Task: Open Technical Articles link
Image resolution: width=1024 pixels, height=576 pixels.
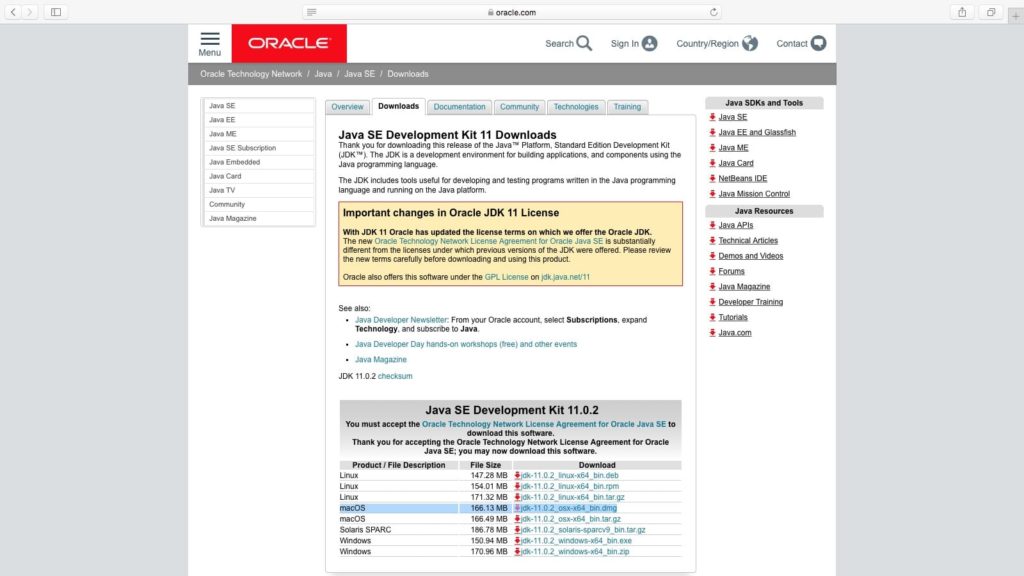Action: (748, 240)
